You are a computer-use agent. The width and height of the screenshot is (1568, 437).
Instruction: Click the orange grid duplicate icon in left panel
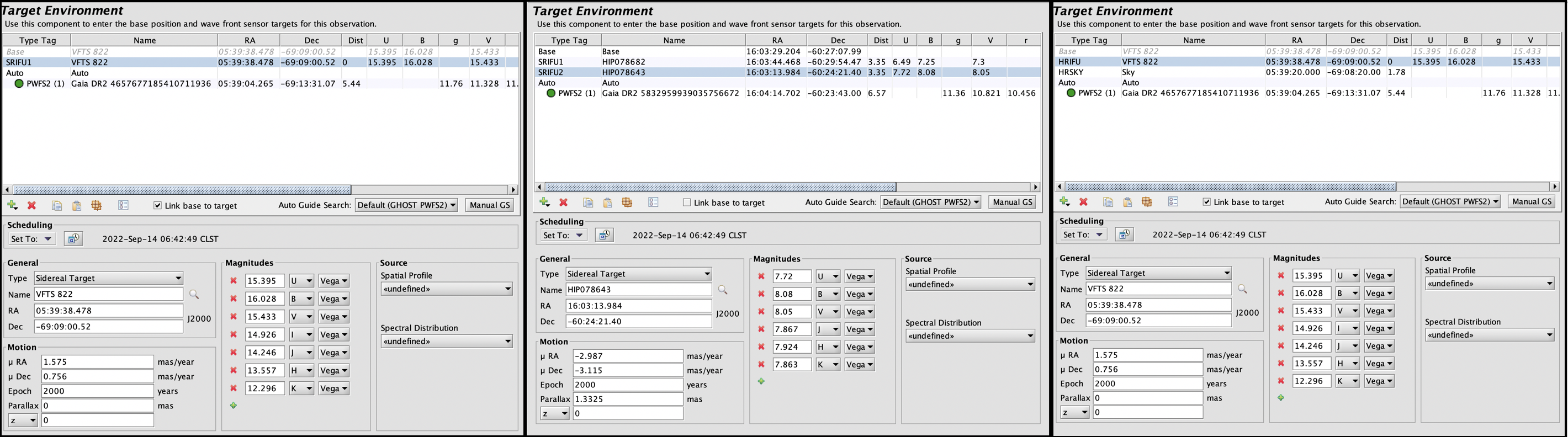click(x=96, y=206)
